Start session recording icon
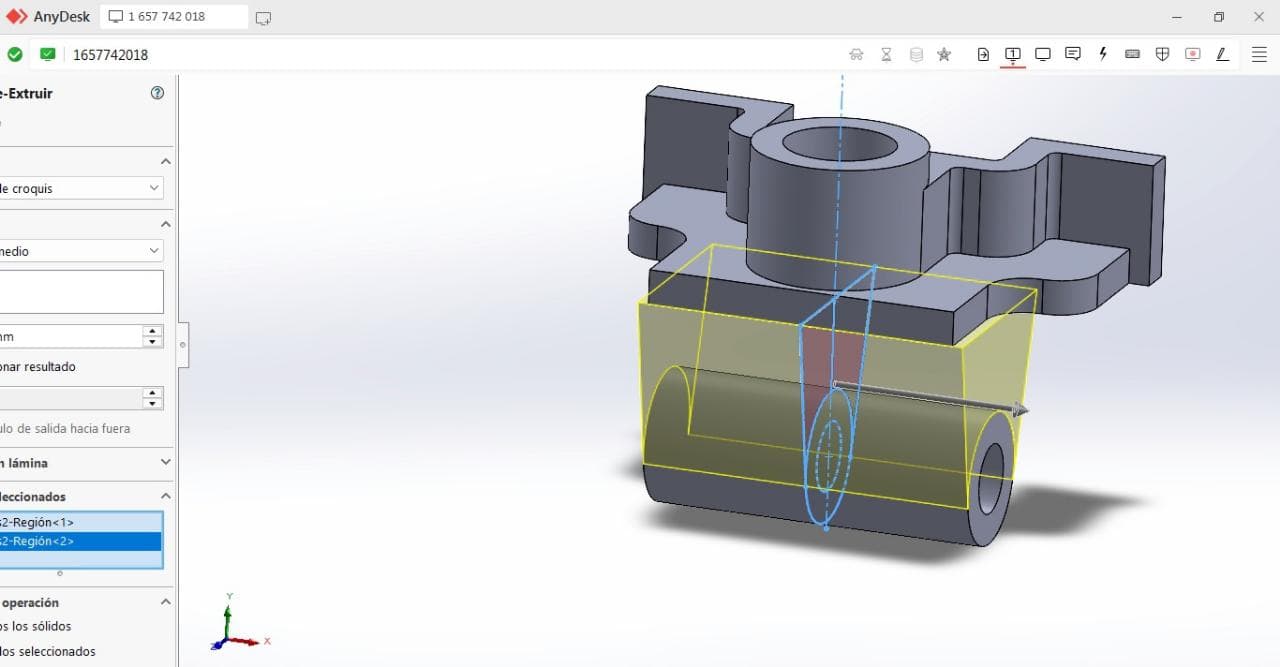This screenshot has width=1280, height=667. (x=1192, y=55)
